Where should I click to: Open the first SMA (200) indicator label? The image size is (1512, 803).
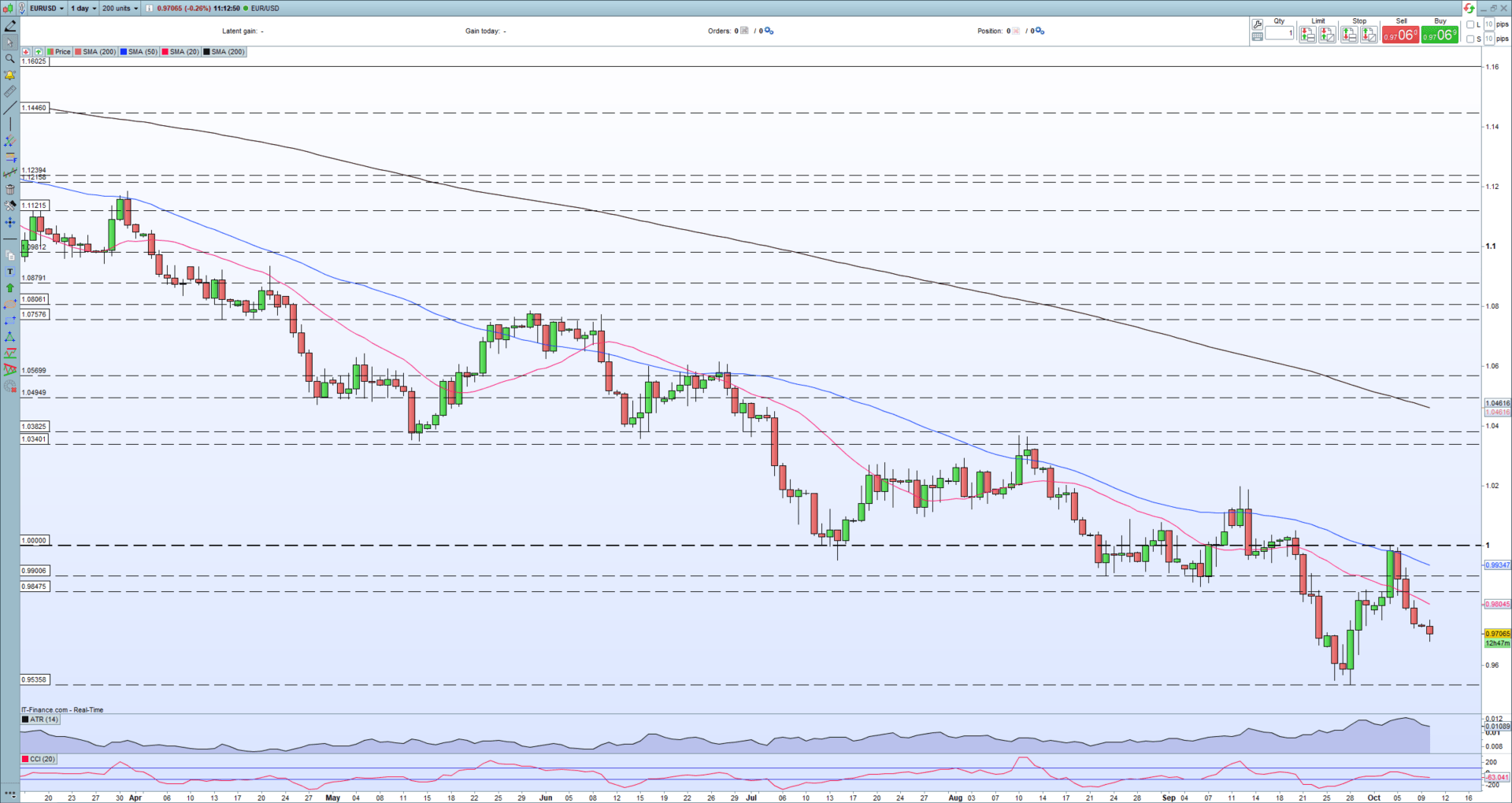point(95,52)
